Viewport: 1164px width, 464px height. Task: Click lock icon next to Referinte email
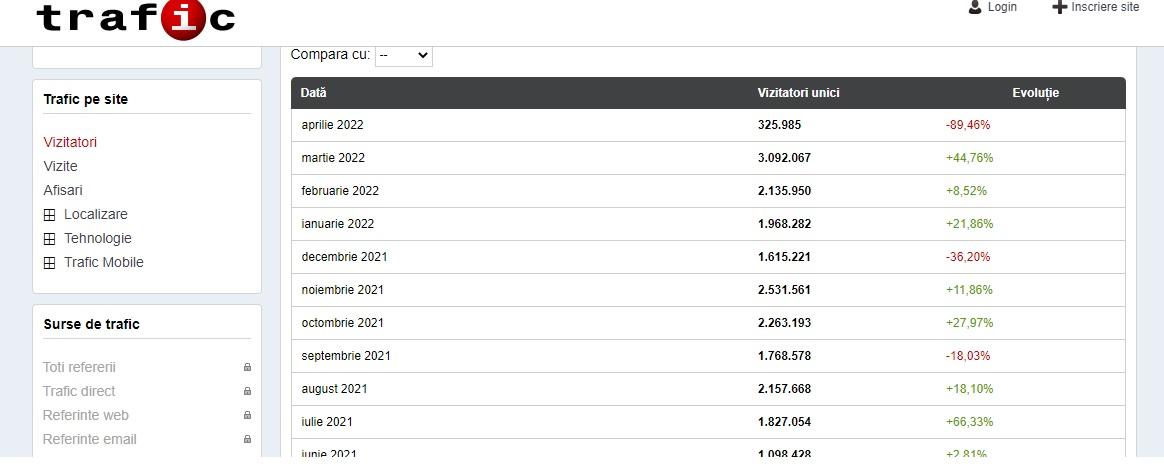[247, 440]
